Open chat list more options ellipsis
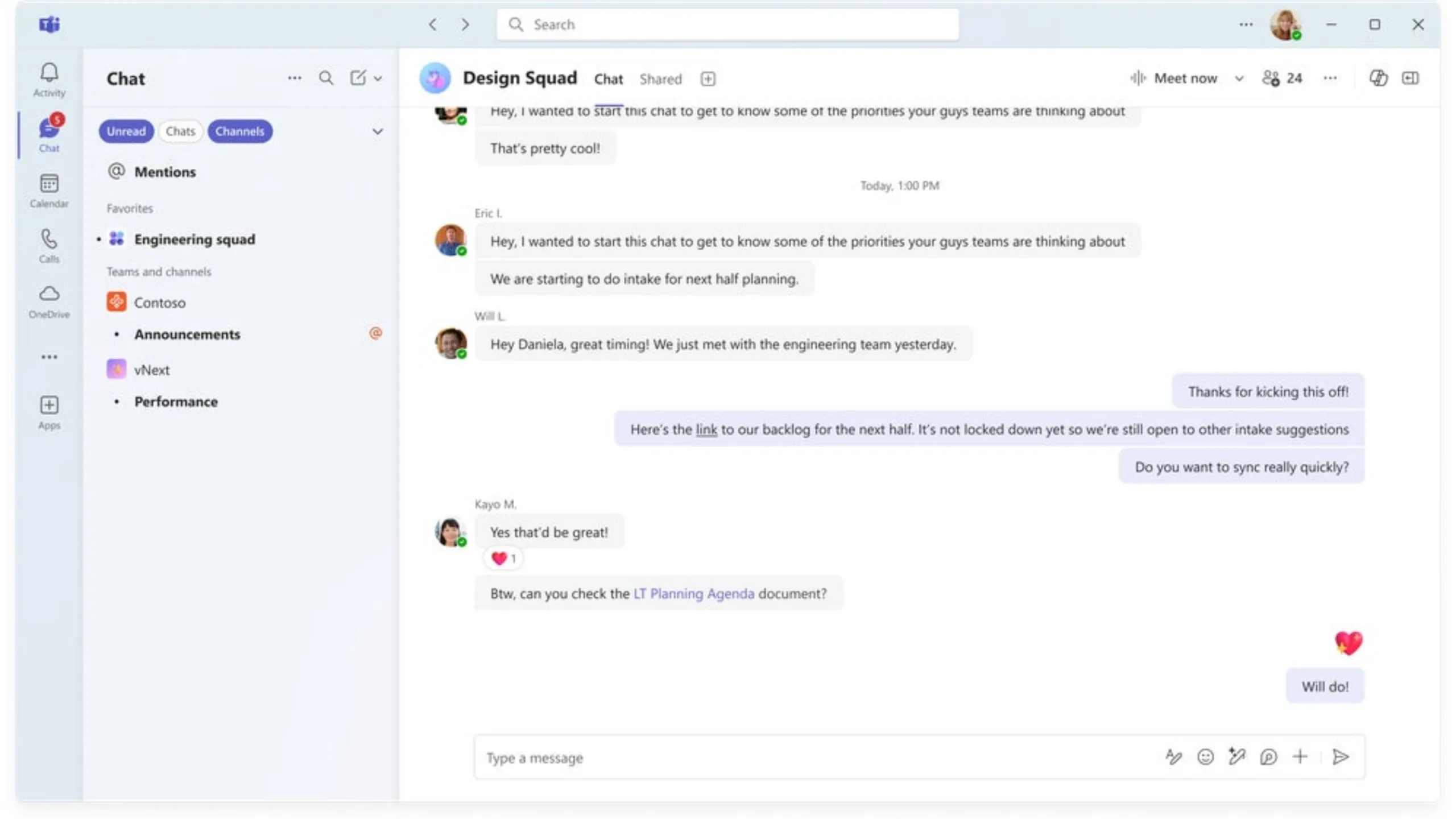Viewport: 1456px width, 819px height. [x=294, y=78]
